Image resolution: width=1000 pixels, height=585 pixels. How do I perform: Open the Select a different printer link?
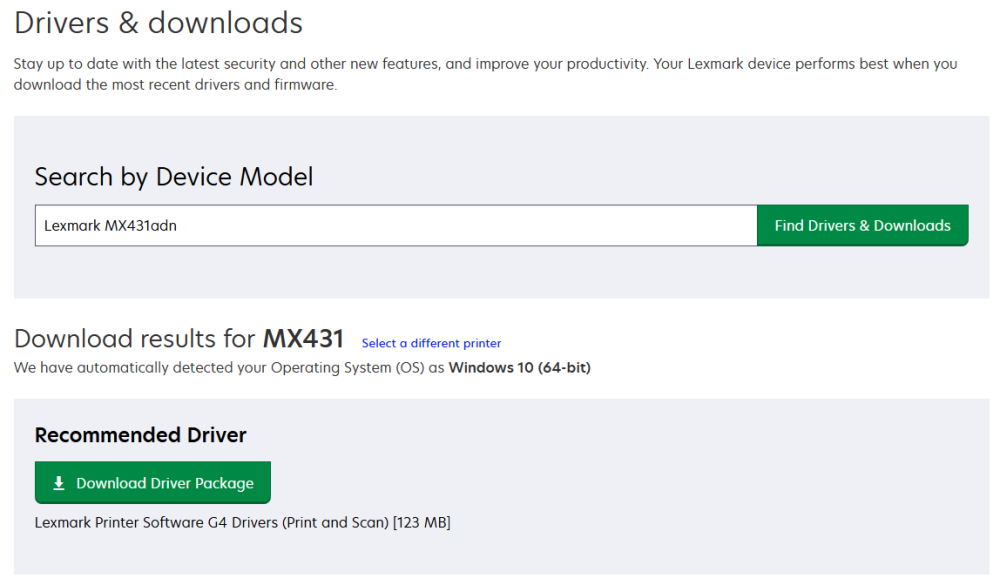pos(431,343)
